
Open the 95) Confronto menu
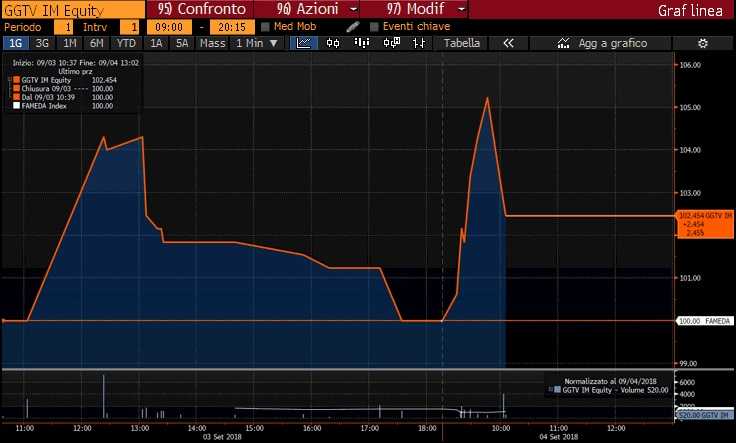pyautogui.click(x=200, y=9)
